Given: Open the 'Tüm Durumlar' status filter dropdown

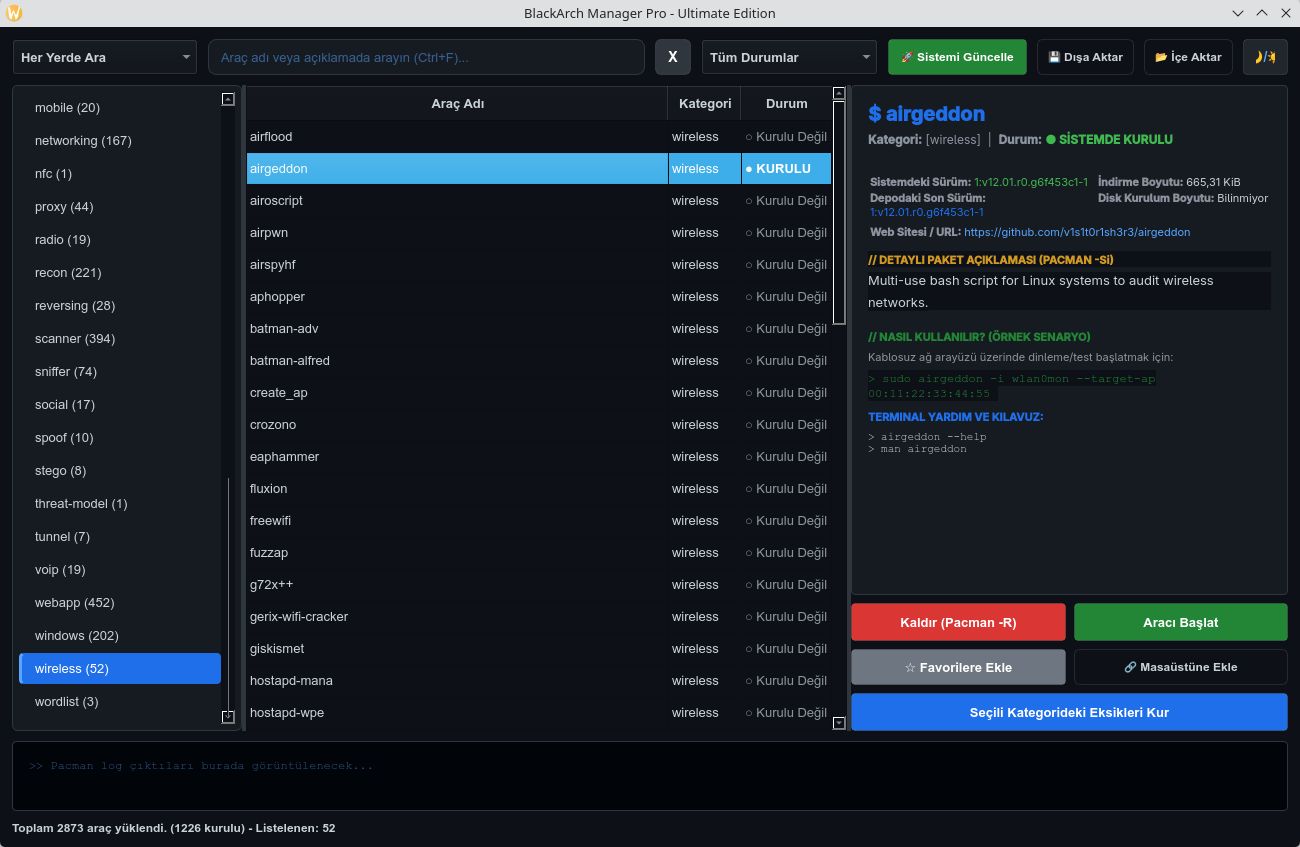Looking at the screenshot, I should pos(789,57).
